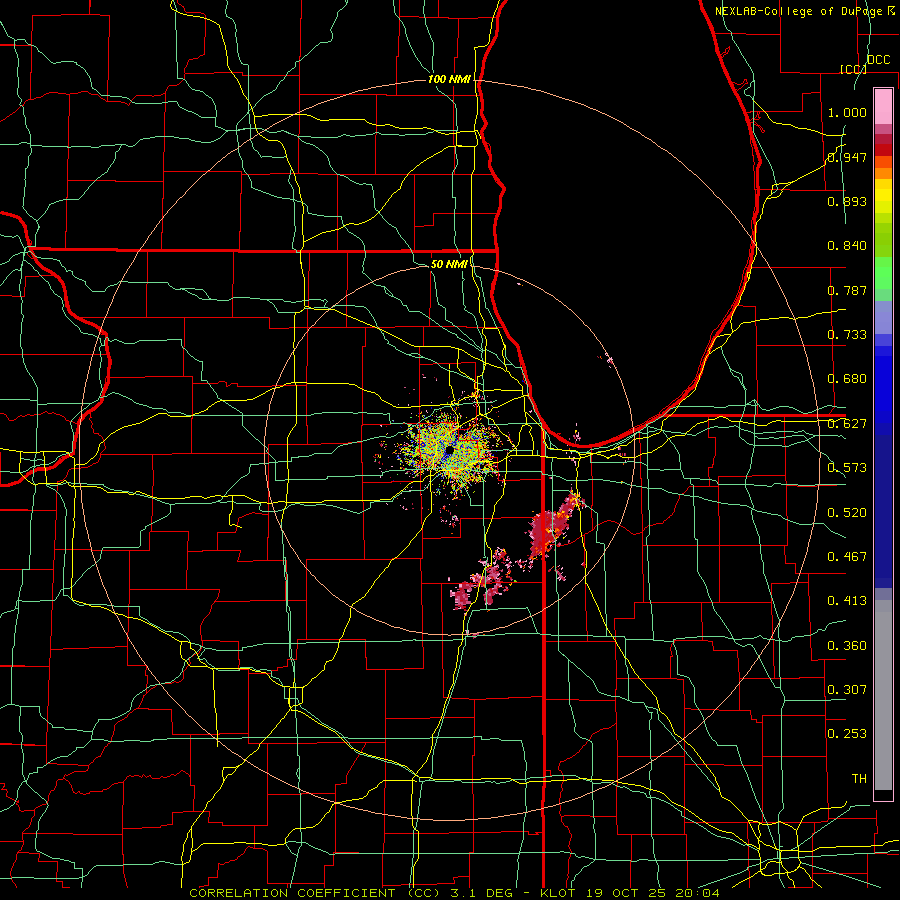Click the 0.360 legend value
Screen dimensions: 900x900
coord(847,646)
